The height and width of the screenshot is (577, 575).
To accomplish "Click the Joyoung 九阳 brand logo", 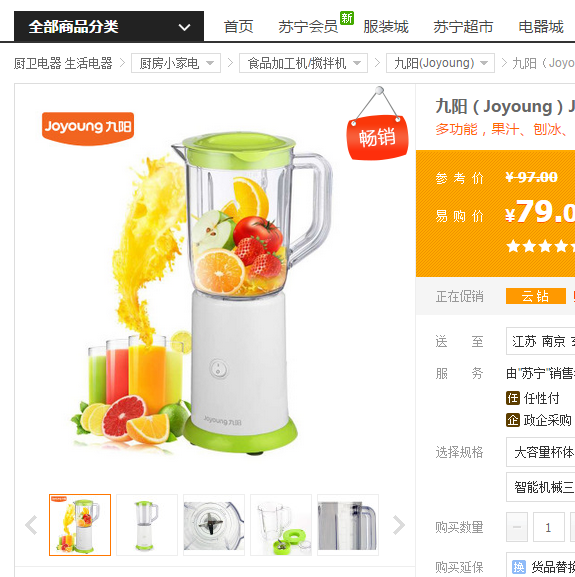I will click(x=88, y=128).
